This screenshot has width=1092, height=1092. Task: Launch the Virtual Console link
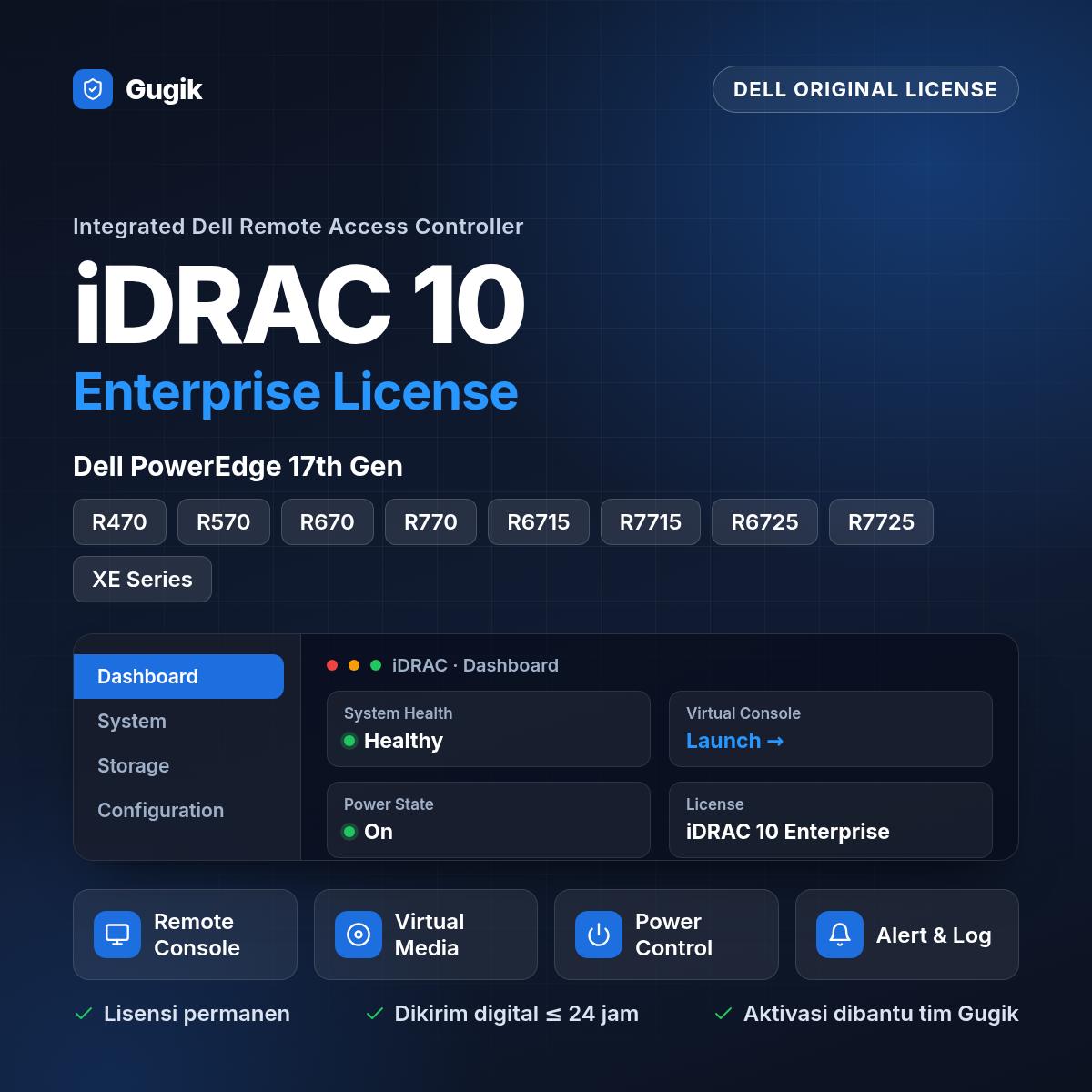coord(734,741)
